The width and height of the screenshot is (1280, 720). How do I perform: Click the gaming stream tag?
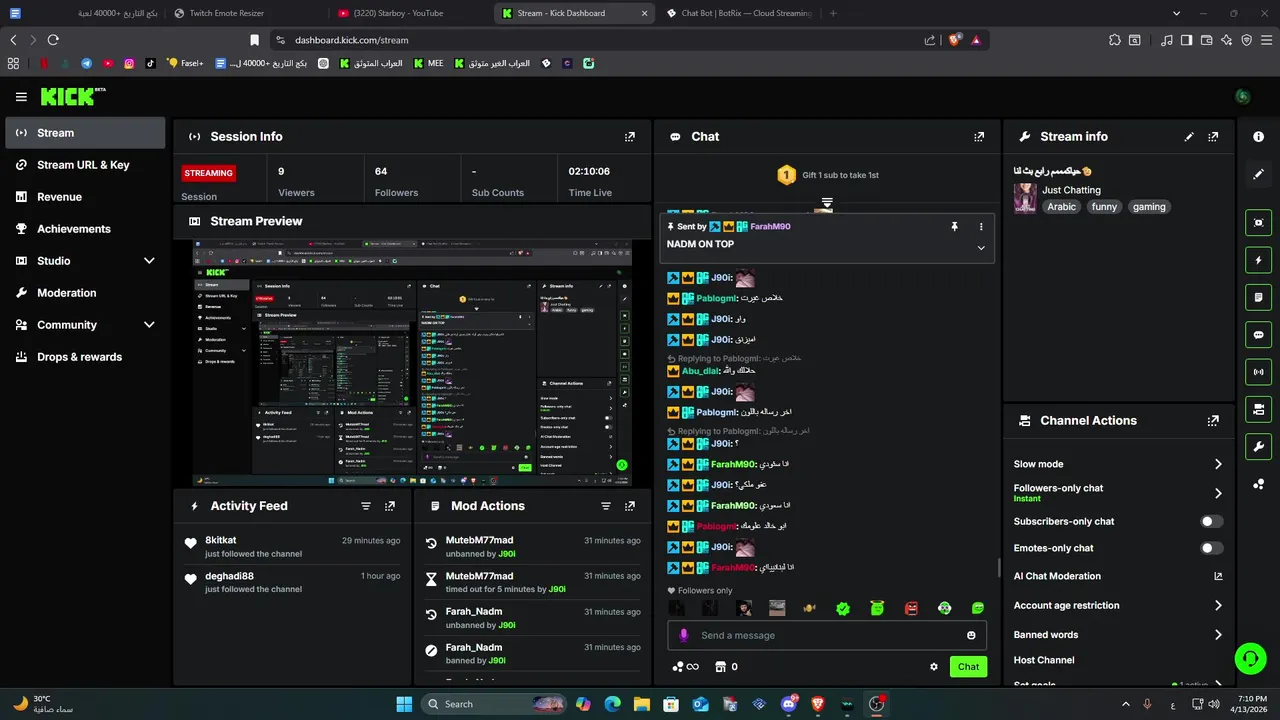pos(1149,207)
